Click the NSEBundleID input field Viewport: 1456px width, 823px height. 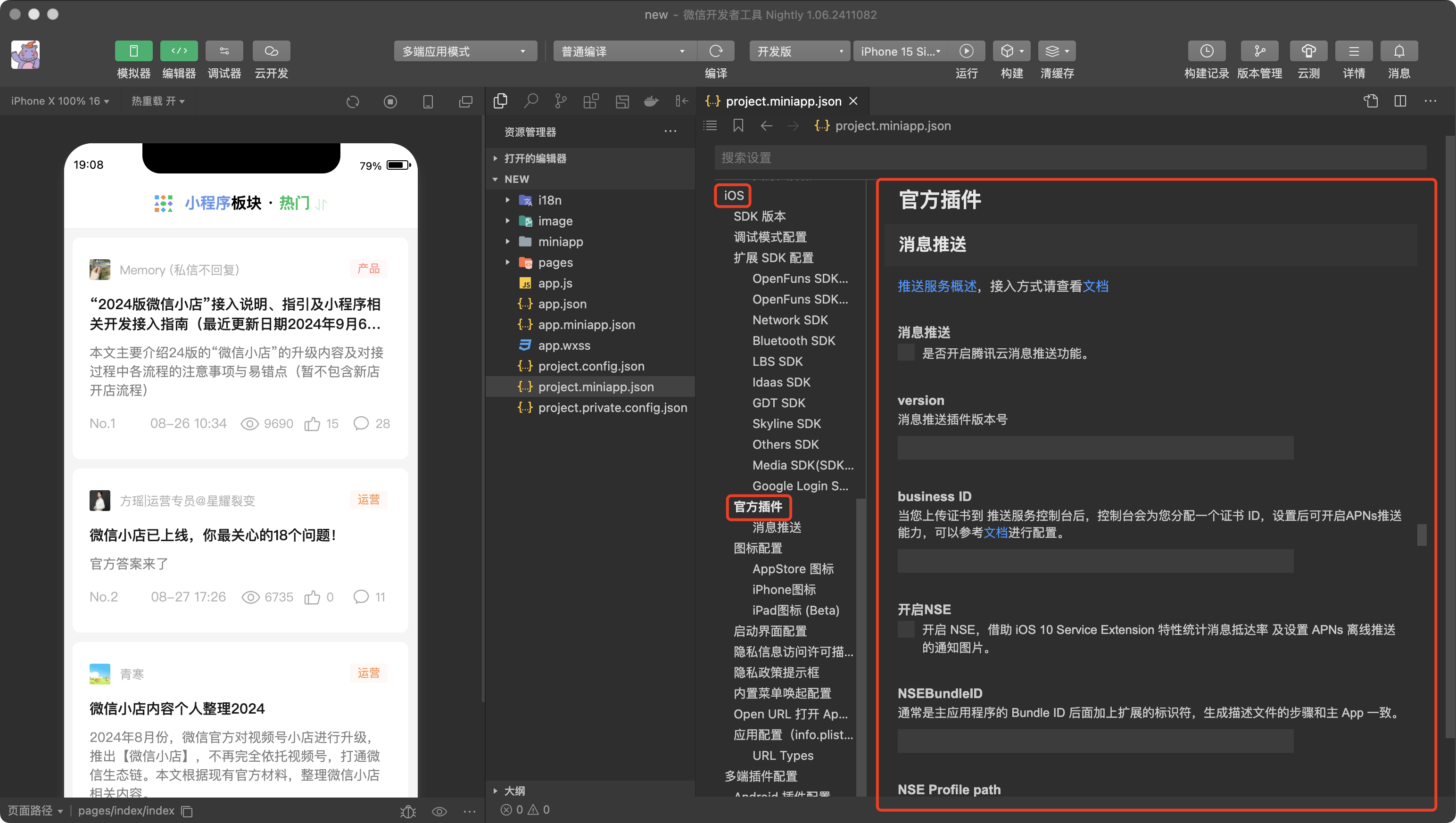point(1095,741)
